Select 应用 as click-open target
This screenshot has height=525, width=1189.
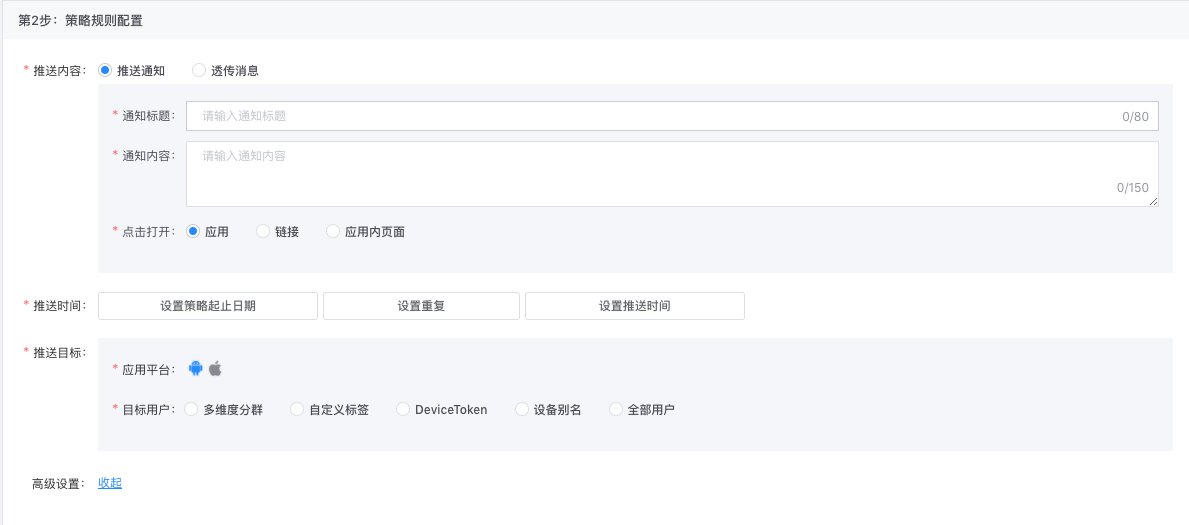pyautogui.click(x=193, y=231)
